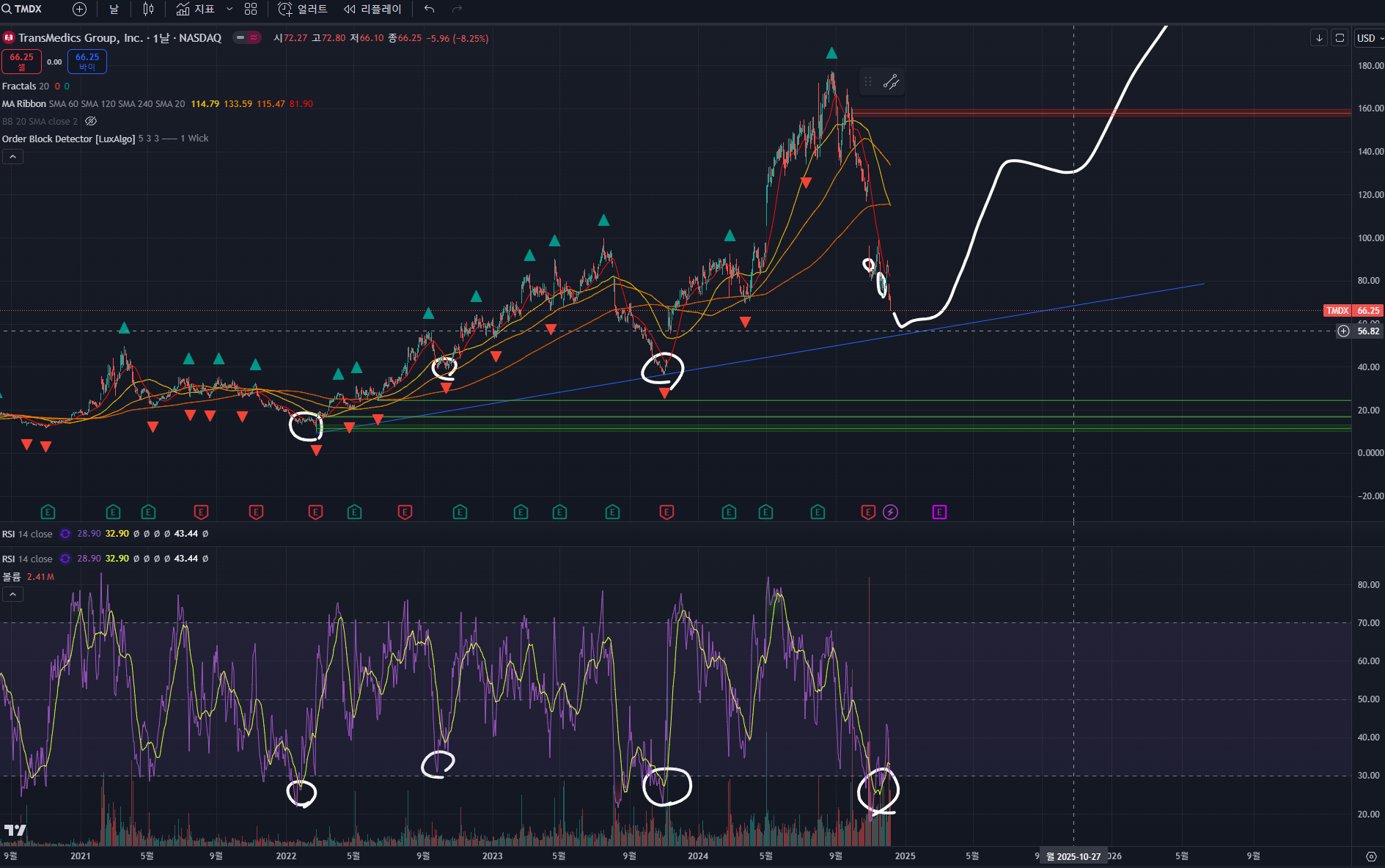Viewport: 1385px width, 868px height.
Task: Open the layout grid icon
Action: click(x=251, y=9)
